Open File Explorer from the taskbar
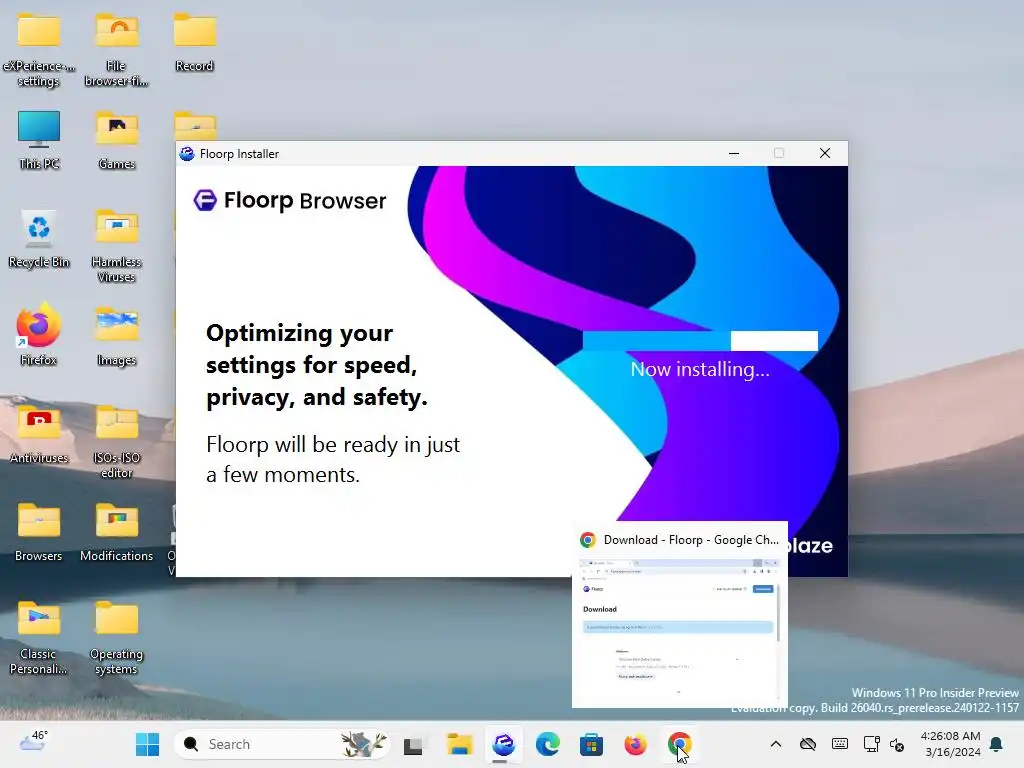 [x=459, y=744]
